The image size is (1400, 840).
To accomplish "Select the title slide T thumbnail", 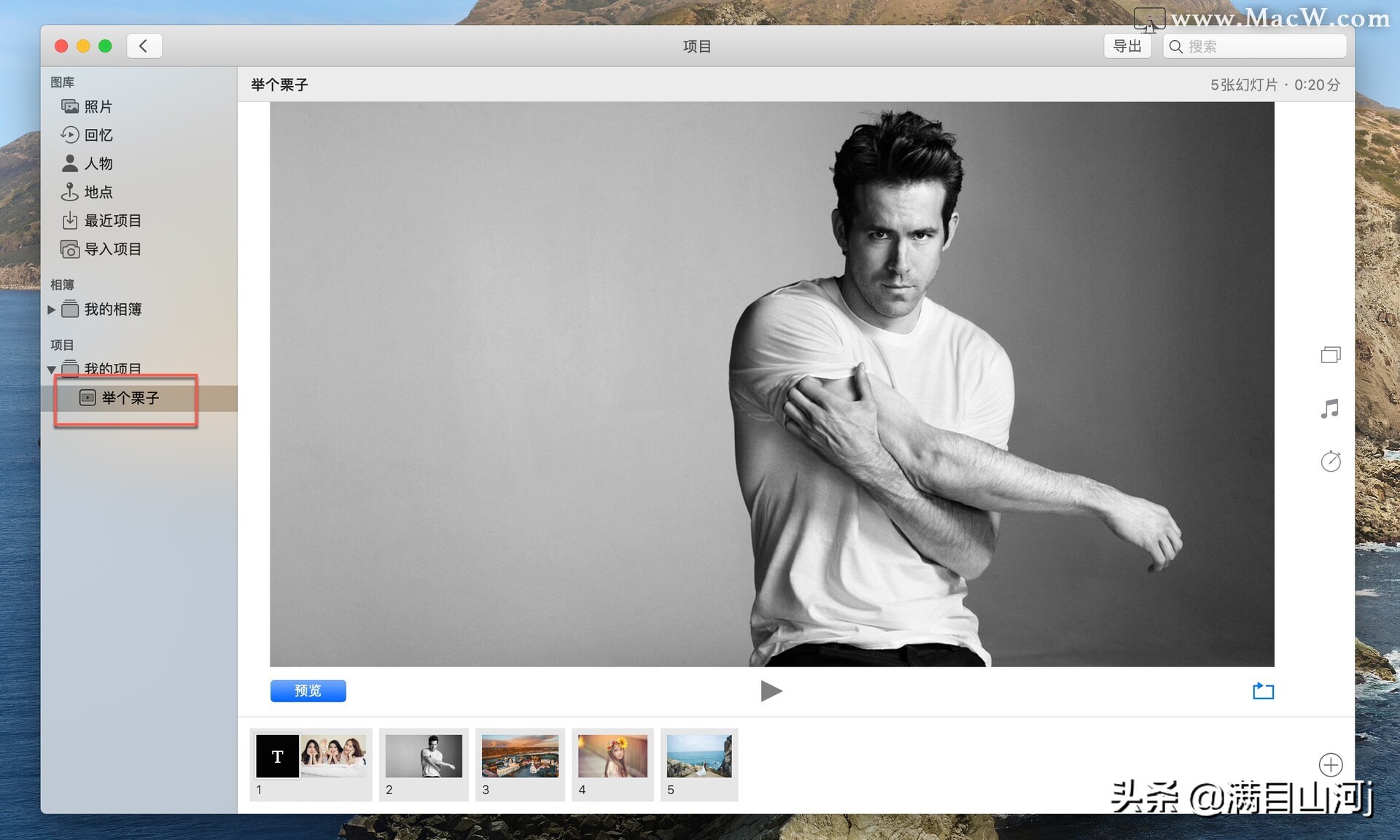I will tap(277, 756).
